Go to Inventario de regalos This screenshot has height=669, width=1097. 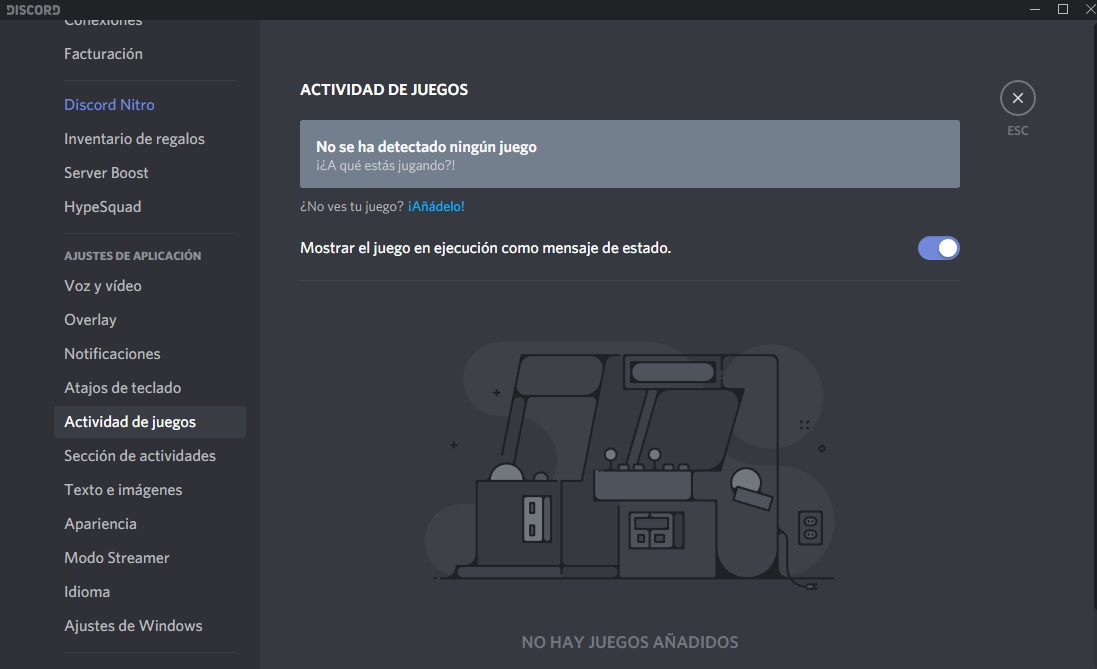click(x=134, y=139)
